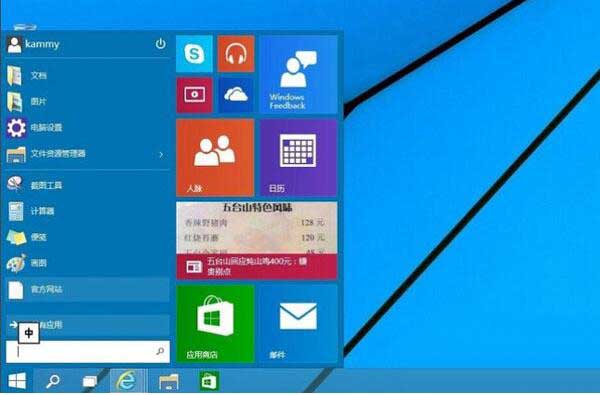Viewport: 600px width, 395px height.
Task: Click the Chinese IME indicator
Action: (x=29, y=333)
